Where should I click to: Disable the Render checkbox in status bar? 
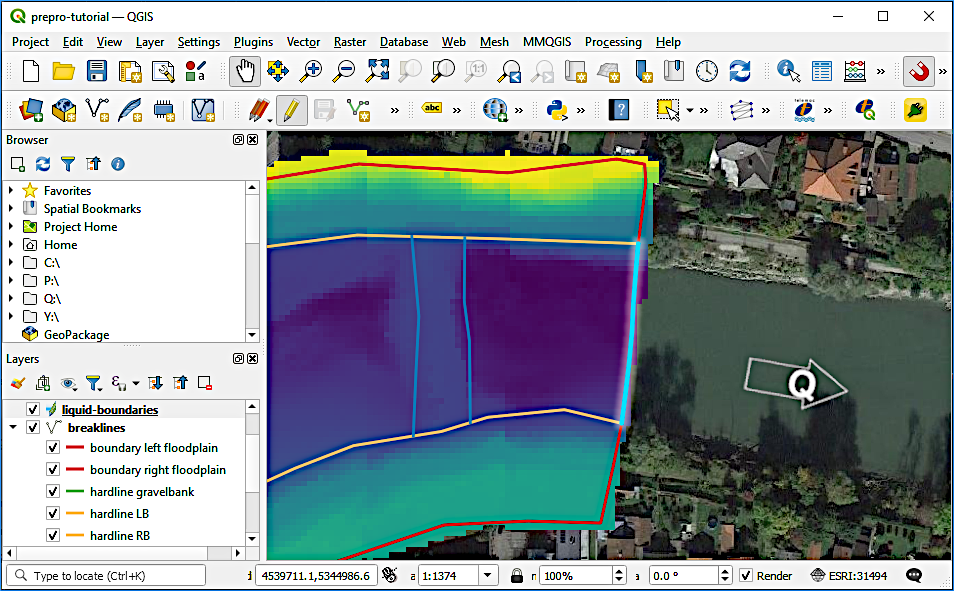(747, 575)
